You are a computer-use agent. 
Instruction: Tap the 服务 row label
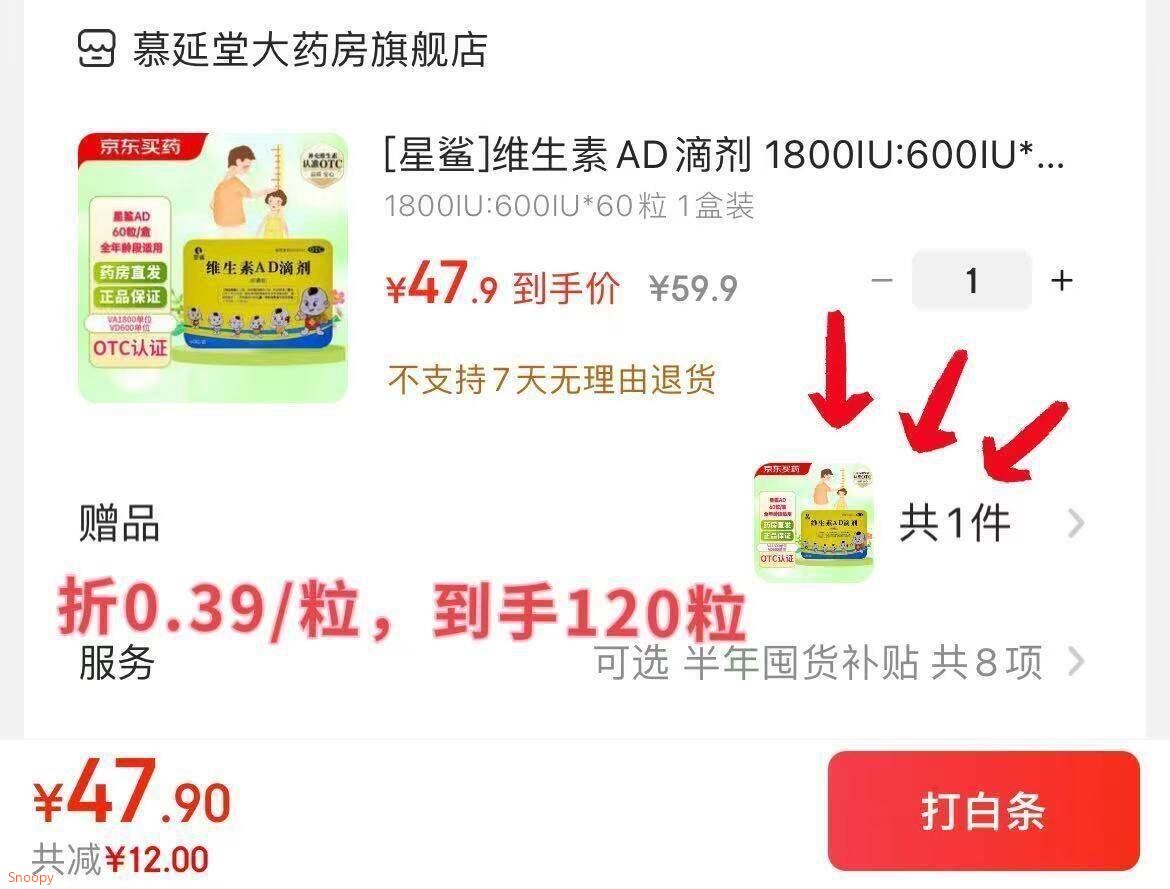click(117, 663)
